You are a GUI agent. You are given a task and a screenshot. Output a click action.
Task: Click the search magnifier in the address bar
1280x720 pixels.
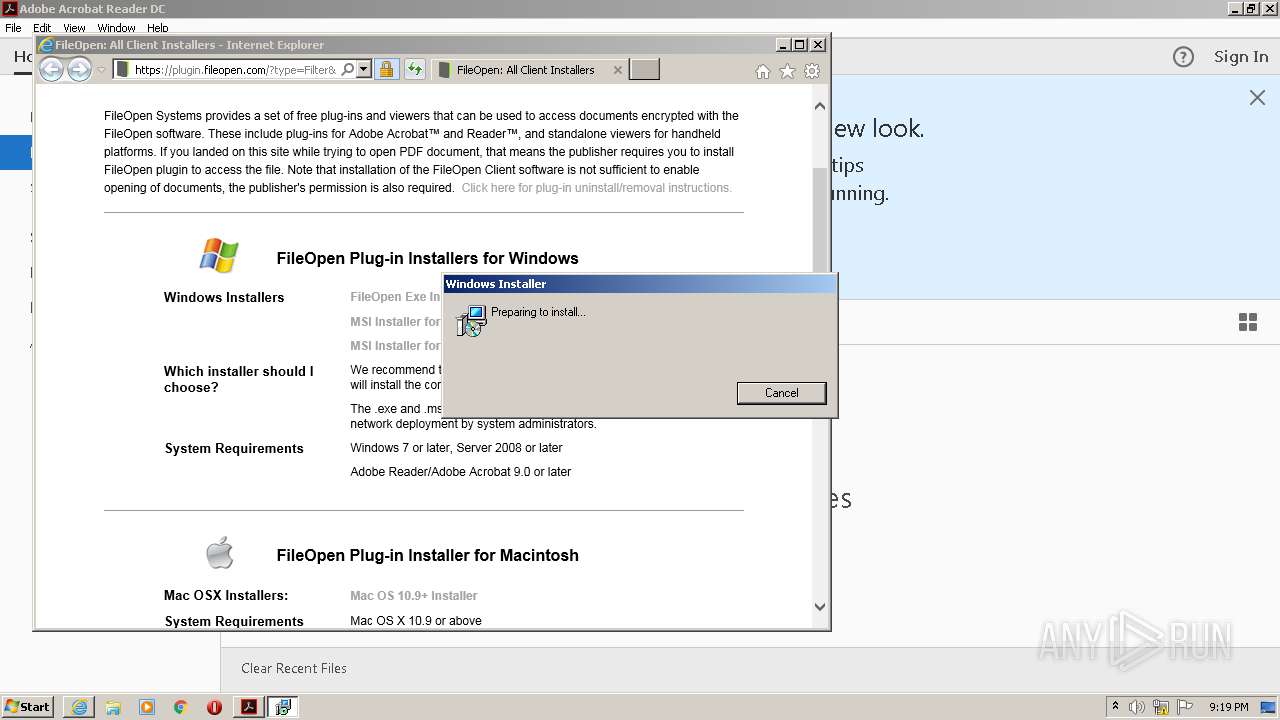click(347, 69)
